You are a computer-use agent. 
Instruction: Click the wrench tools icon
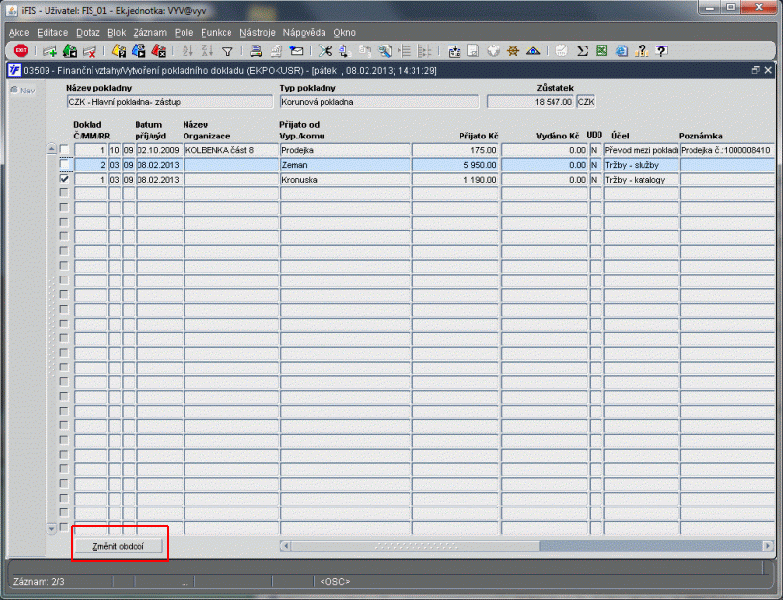point(385,51)
